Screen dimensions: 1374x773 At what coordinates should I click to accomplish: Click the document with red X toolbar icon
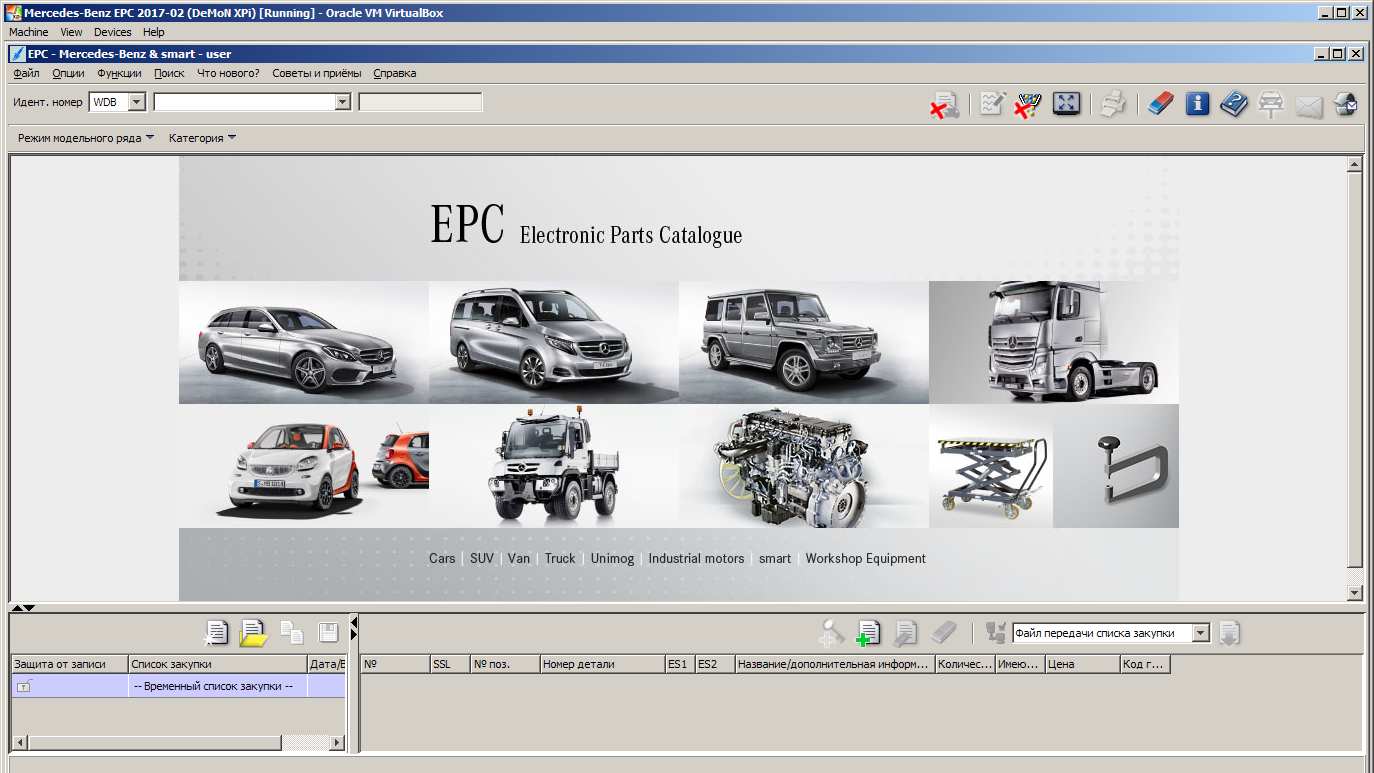pyautogui.click(x=944, y=105)
